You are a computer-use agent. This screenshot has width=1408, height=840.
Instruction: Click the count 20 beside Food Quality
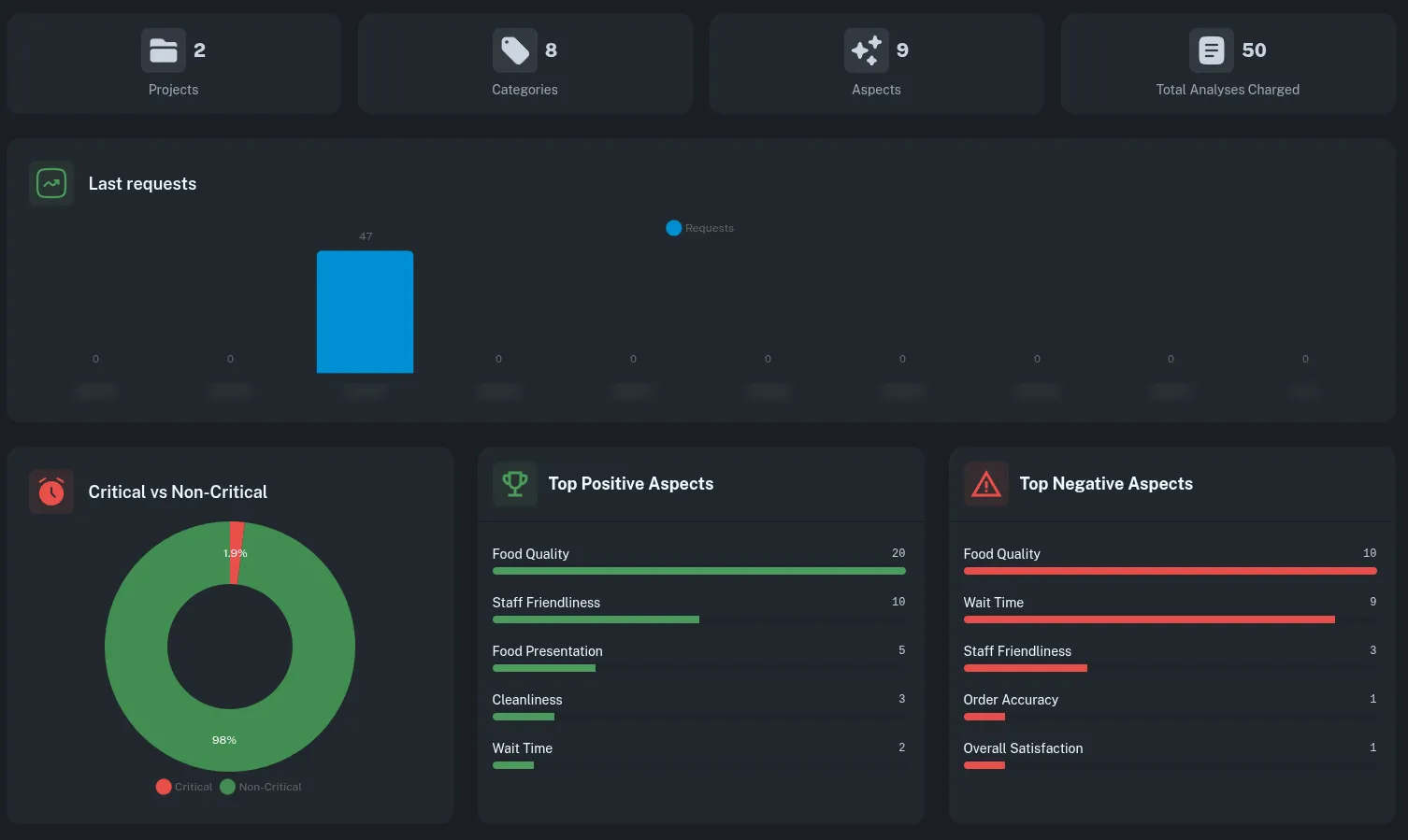(898, 553)
